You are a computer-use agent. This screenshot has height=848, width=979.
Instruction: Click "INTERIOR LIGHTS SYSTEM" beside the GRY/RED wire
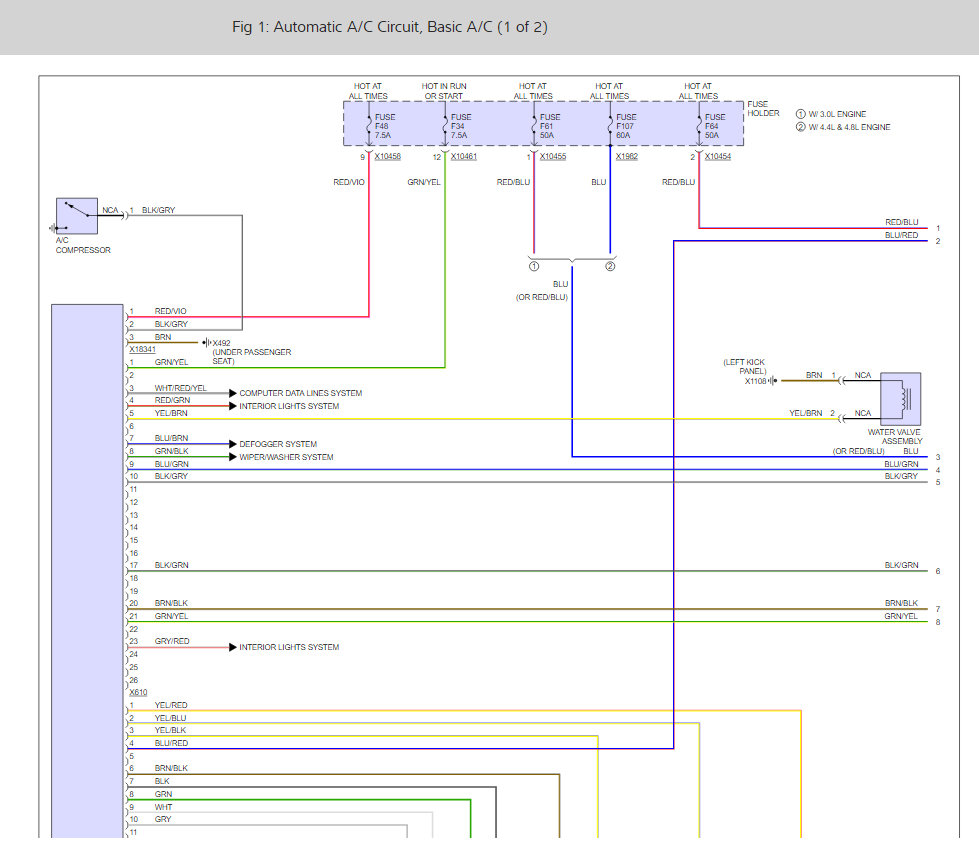click(x=289, y=647)
